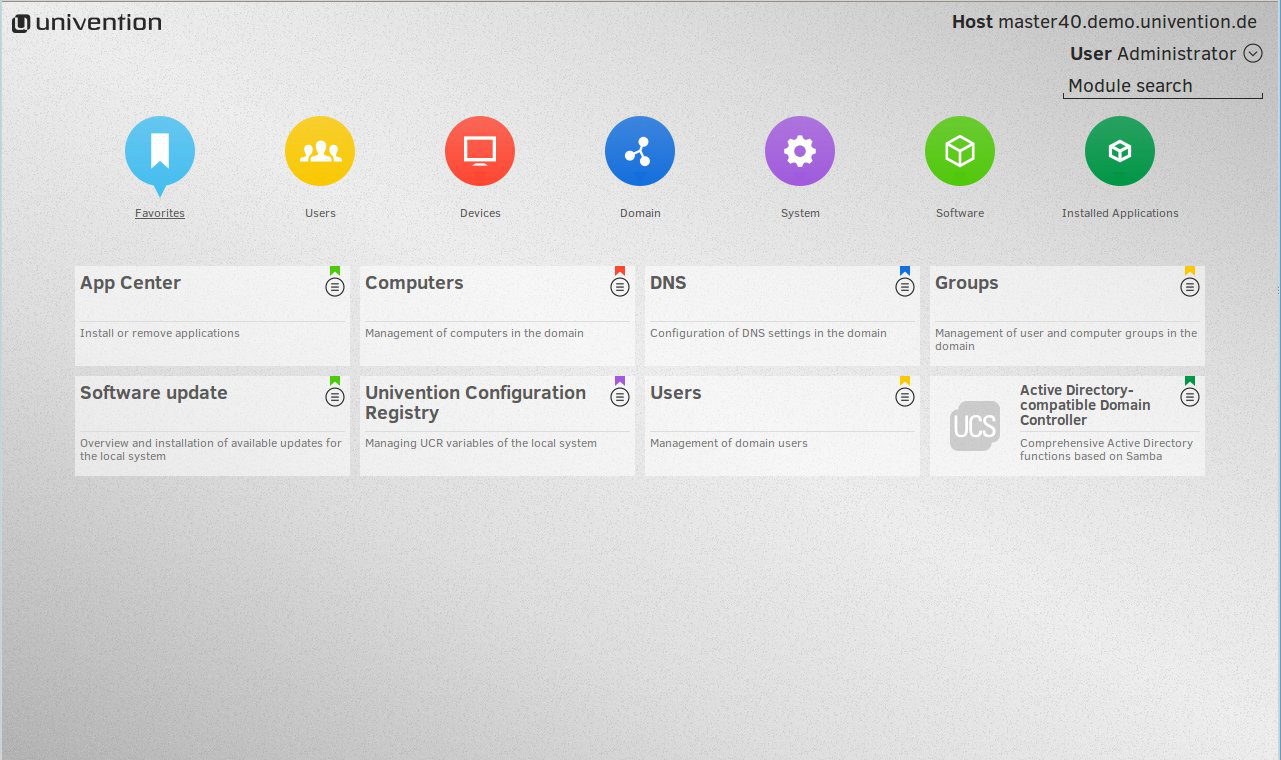Screen dimensions: 1281x760
Task: Select the yellow Users category icon
Action: [320, 151]
